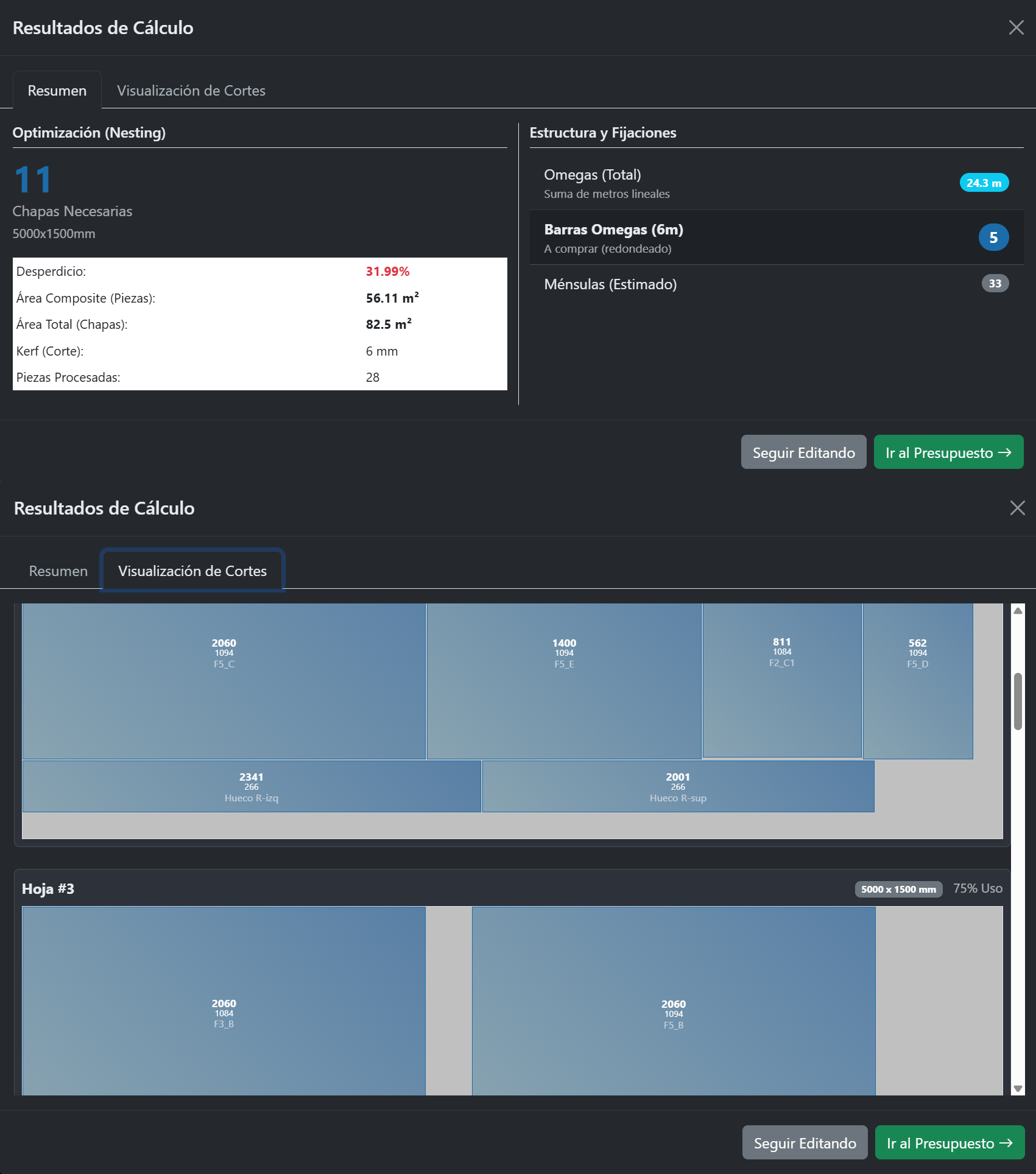Screen dimensions: 1036x1174
Task: Select the F5_C piece 2060 x 1094
Action: pos(224,681)
